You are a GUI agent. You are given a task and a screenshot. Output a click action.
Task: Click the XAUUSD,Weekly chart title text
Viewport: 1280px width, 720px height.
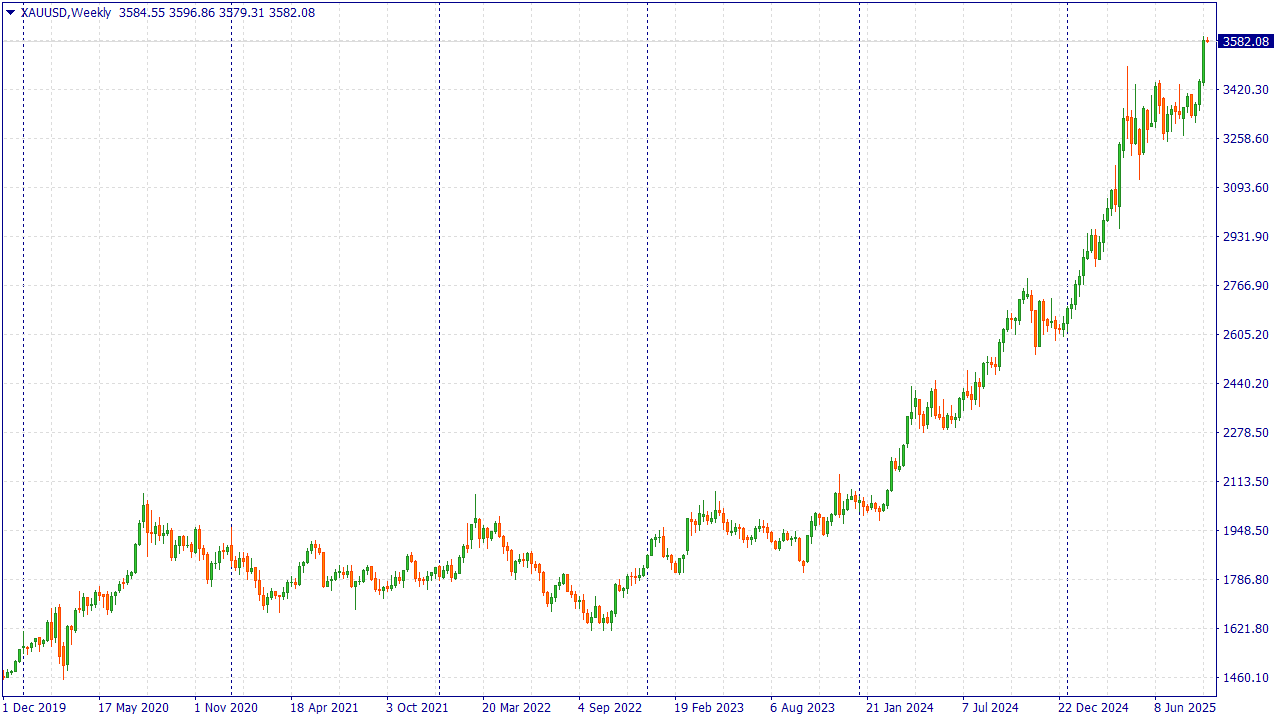click(66, 12)
